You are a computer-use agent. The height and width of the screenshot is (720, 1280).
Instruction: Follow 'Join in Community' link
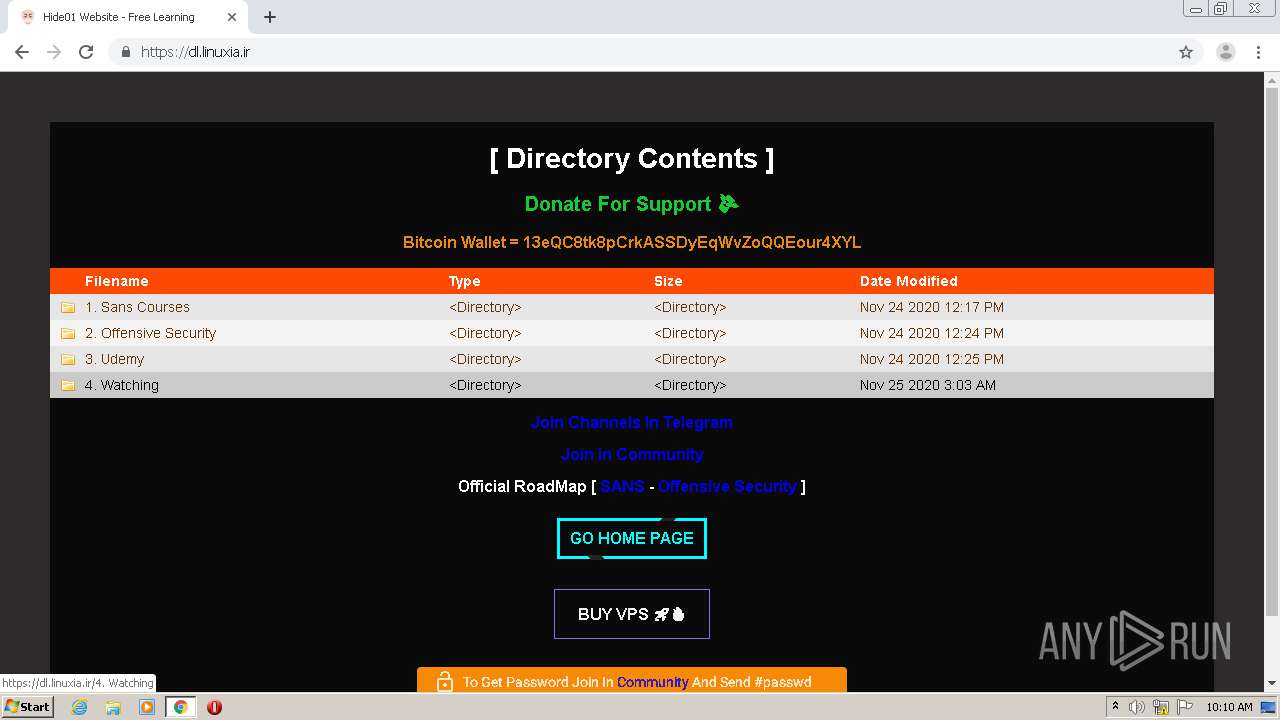click(631, 454)
